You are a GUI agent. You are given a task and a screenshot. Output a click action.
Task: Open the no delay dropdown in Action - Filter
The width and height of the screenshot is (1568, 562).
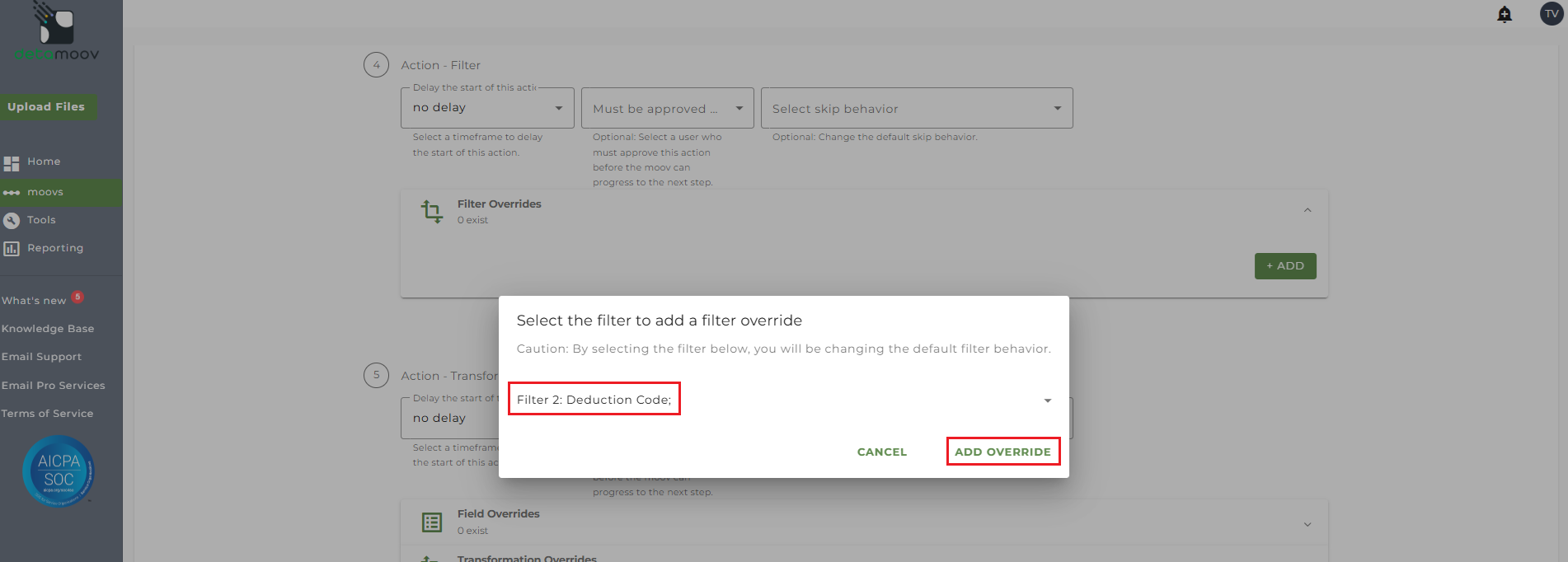(486, 108)
